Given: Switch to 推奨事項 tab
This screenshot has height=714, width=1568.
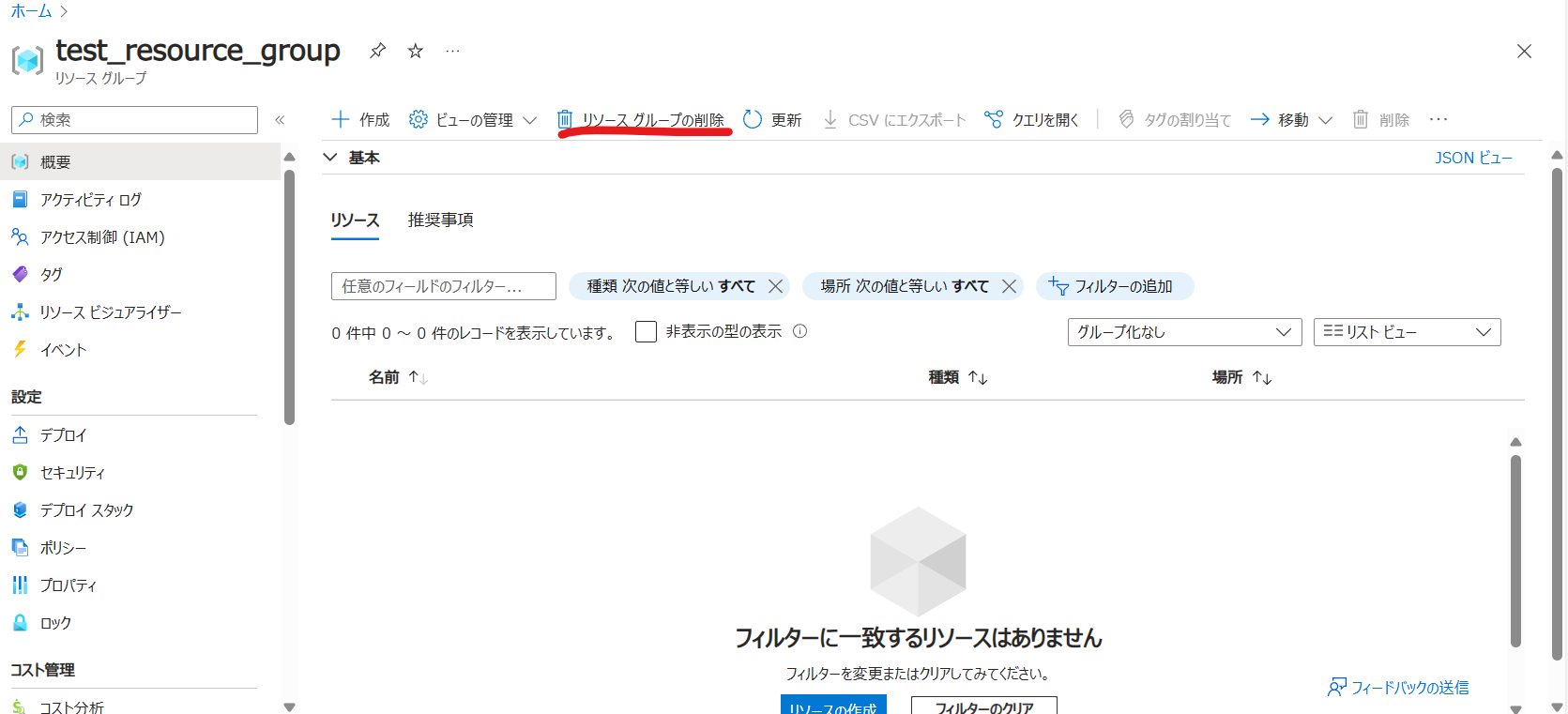Looking at the screenshot, I should [x=440, y=220].
